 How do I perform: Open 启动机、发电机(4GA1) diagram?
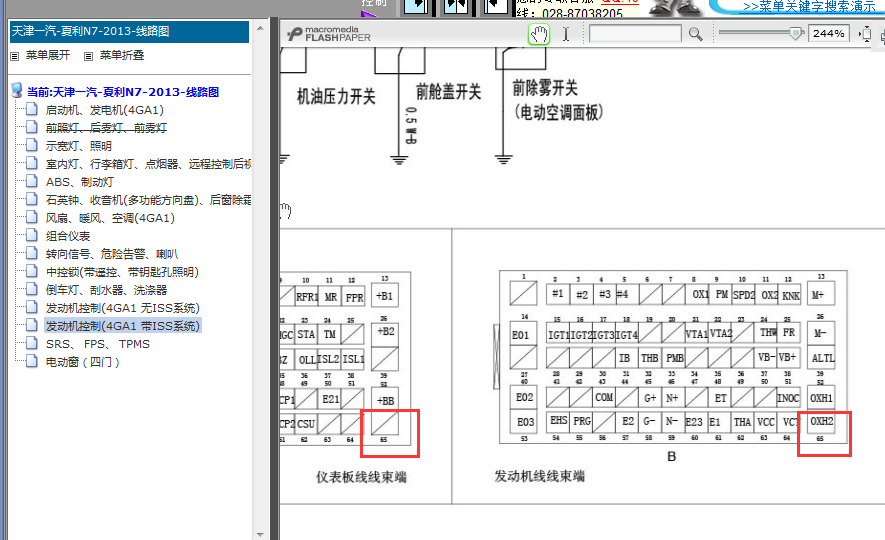[104, 110]
